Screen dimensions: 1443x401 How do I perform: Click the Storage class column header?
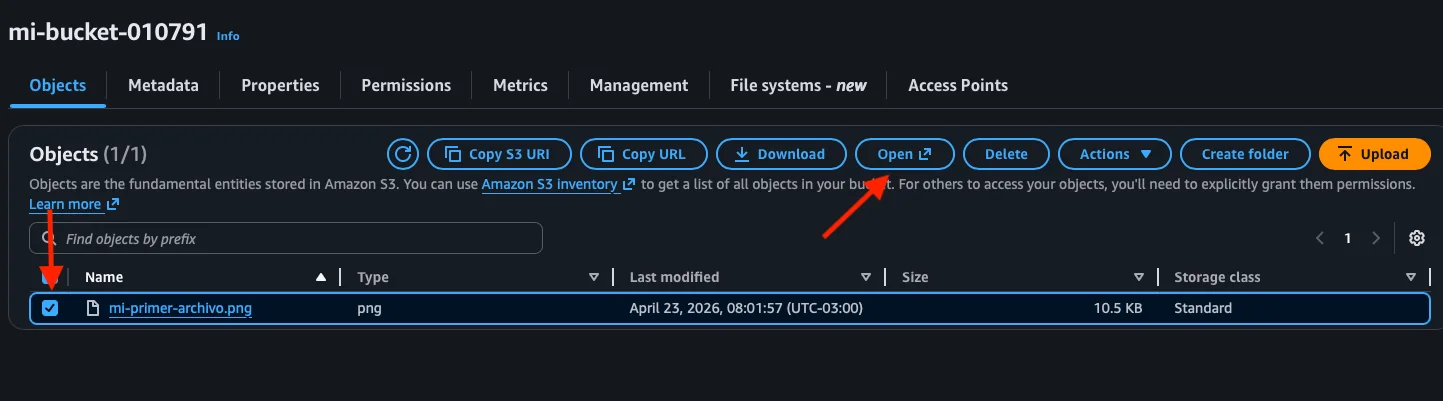[x=1217, y=277]
